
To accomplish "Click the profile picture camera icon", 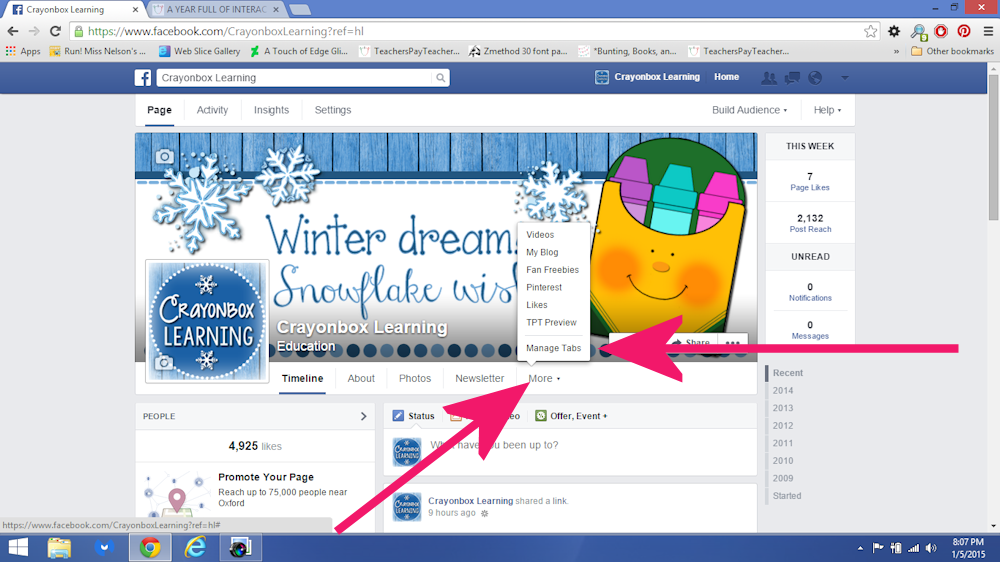I will [164, 362].
